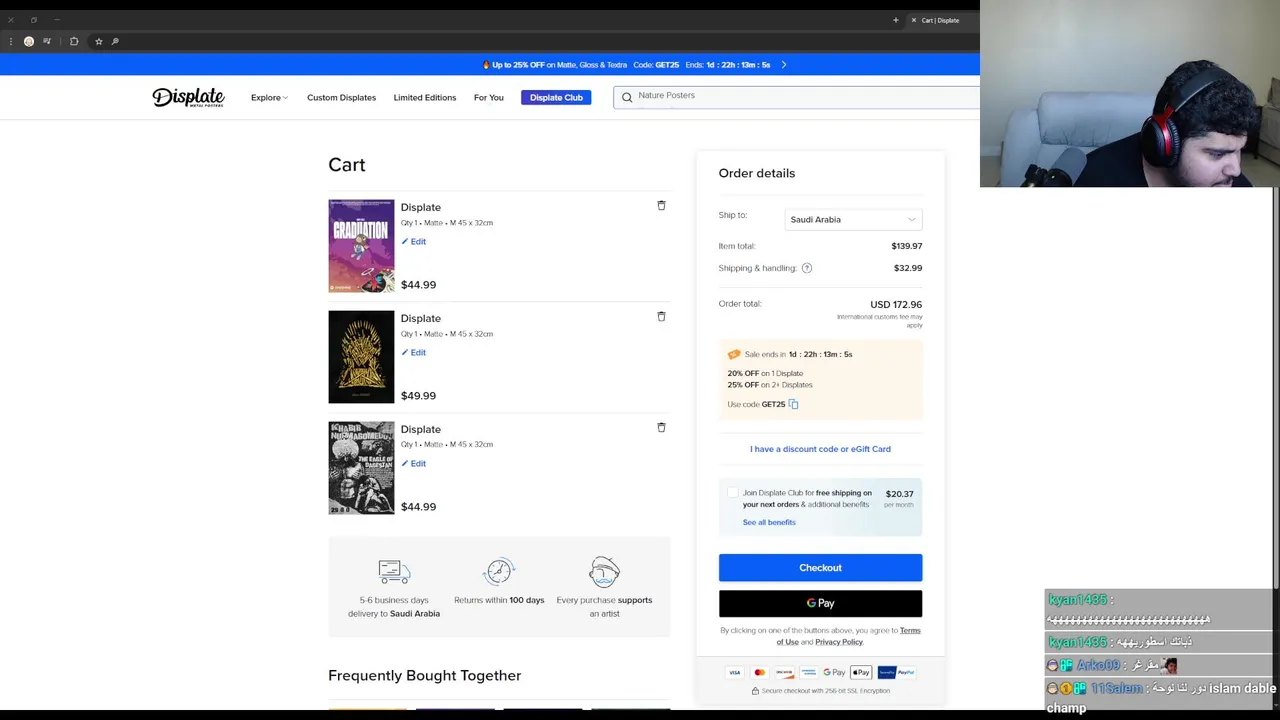Open the golden throne poster thumbnail
This screenshot has height=720, width=1280.
click(x=361, y=357)
